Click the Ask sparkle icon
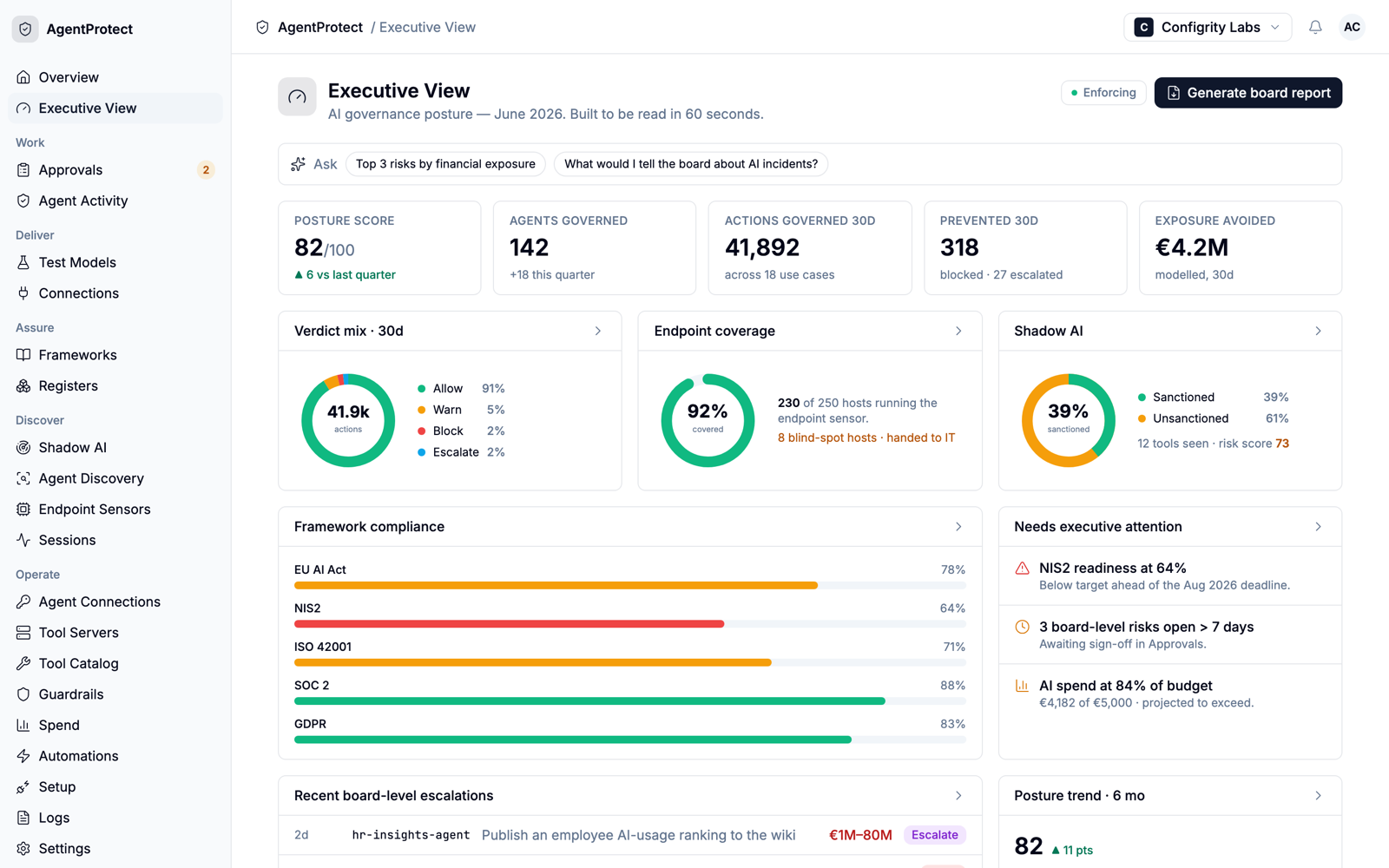This screenshot has height=868, width=1389. click(298, 164)
